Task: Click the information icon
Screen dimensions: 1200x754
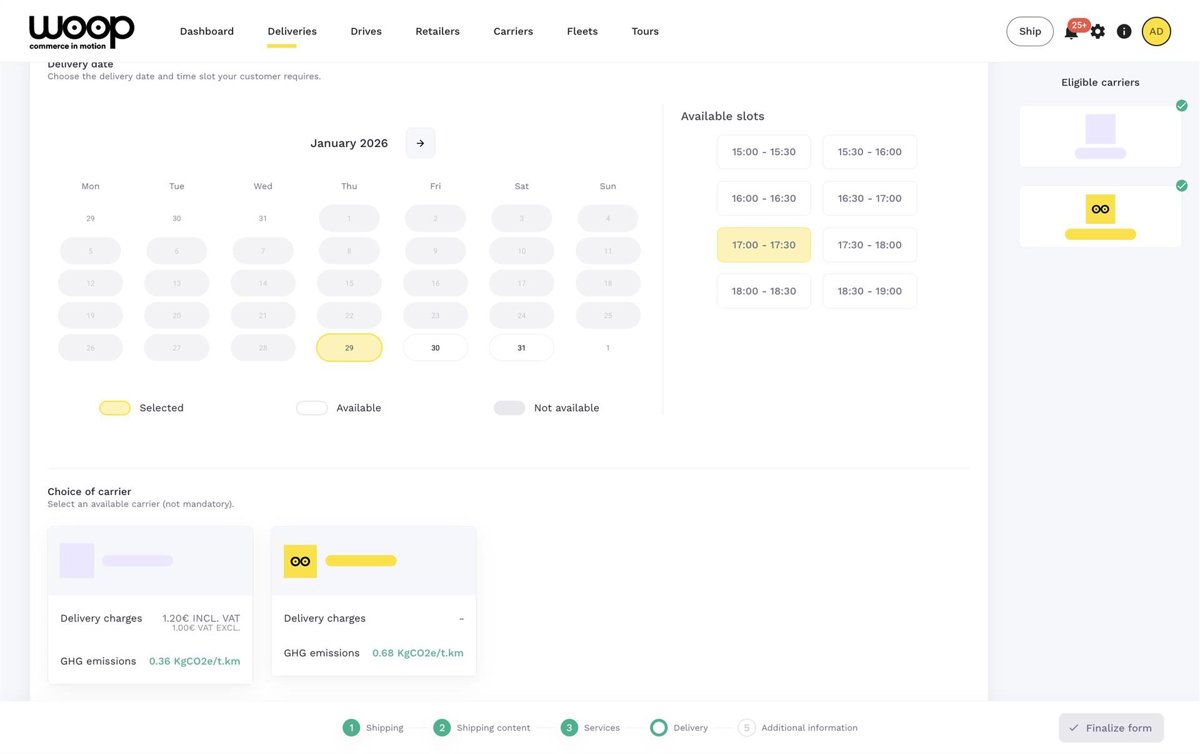Action: 1124,32
